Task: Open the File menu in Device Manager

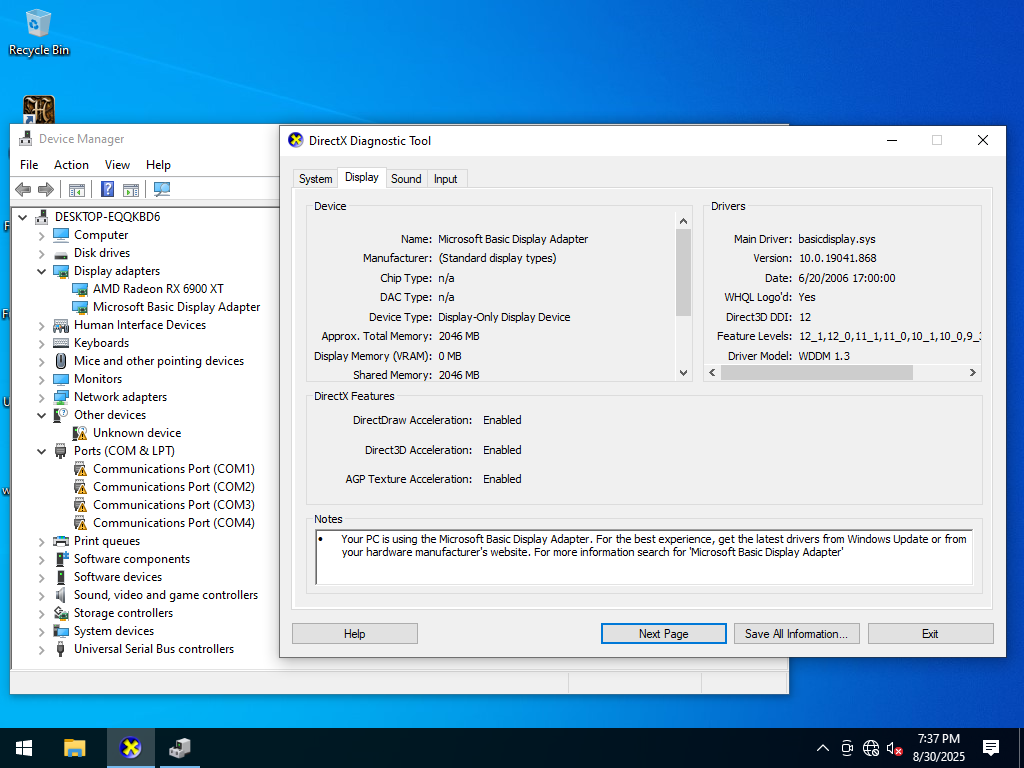Action: pos(29,165)
